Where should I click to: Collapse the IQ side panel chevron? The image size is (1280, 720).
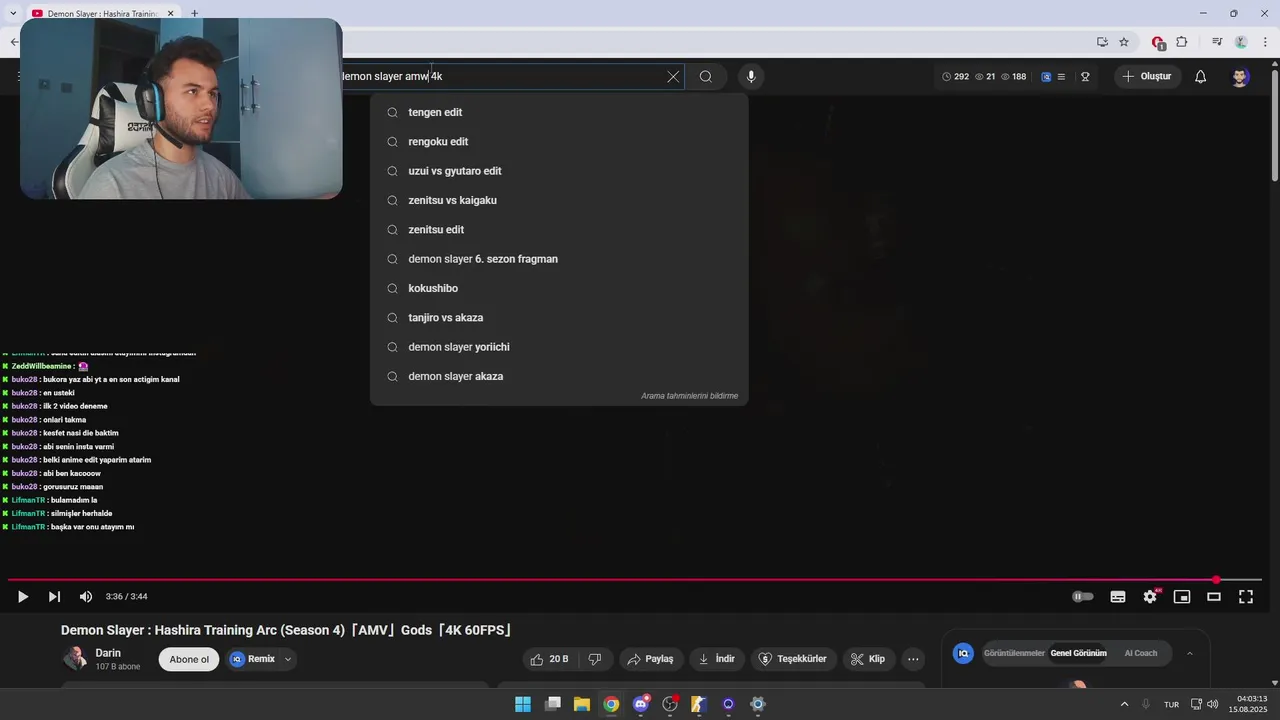pos(1190,653)
